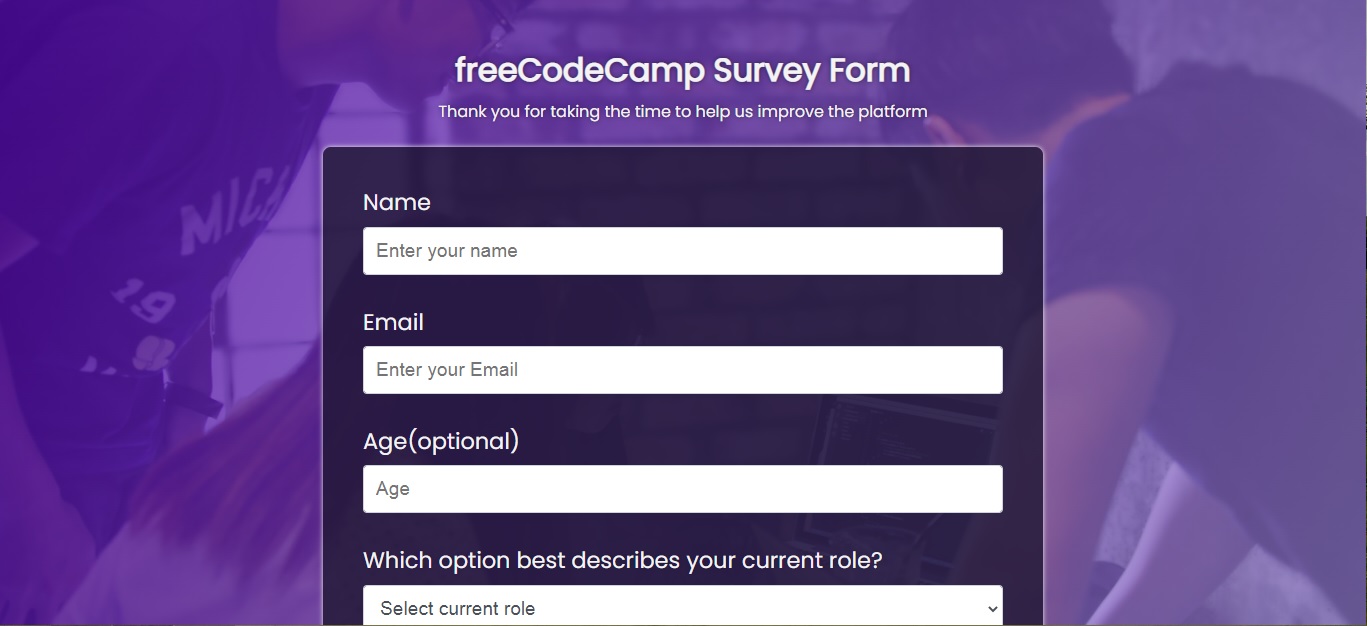The height and width of the screenshot is (626, 1367).
Task: Open the Select current role dropdown
Action: (683, 606)
